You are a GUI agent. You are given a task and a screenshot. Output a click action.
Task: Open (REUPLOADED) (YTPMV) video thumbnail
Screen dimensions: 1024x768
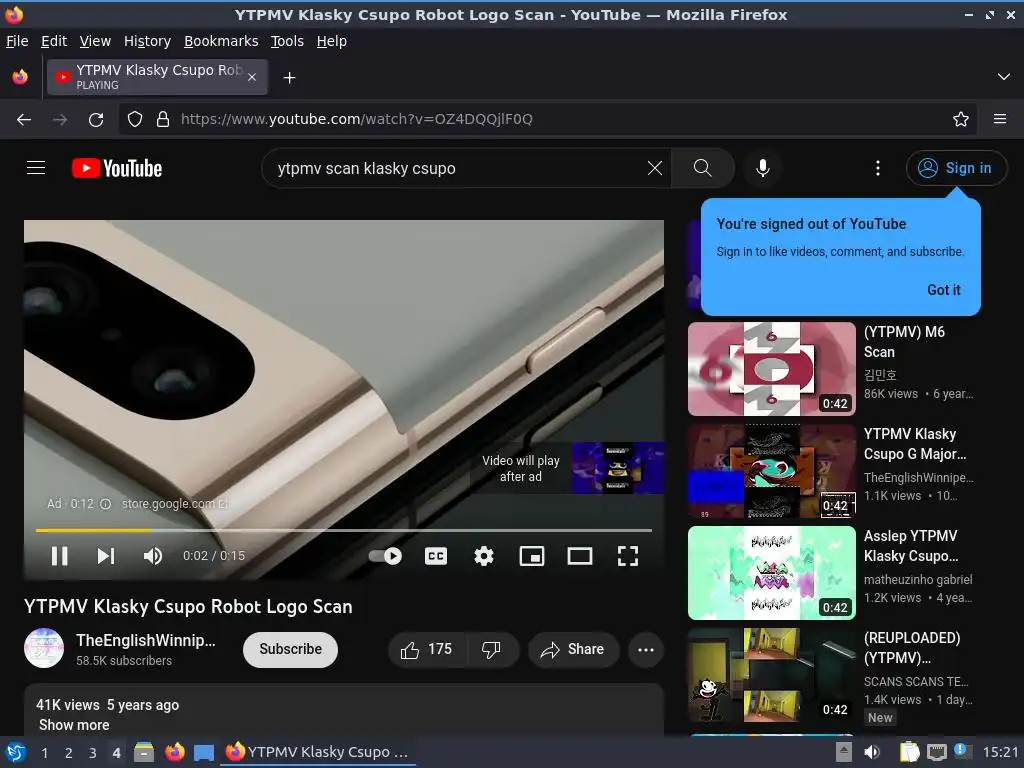[771, 675]
